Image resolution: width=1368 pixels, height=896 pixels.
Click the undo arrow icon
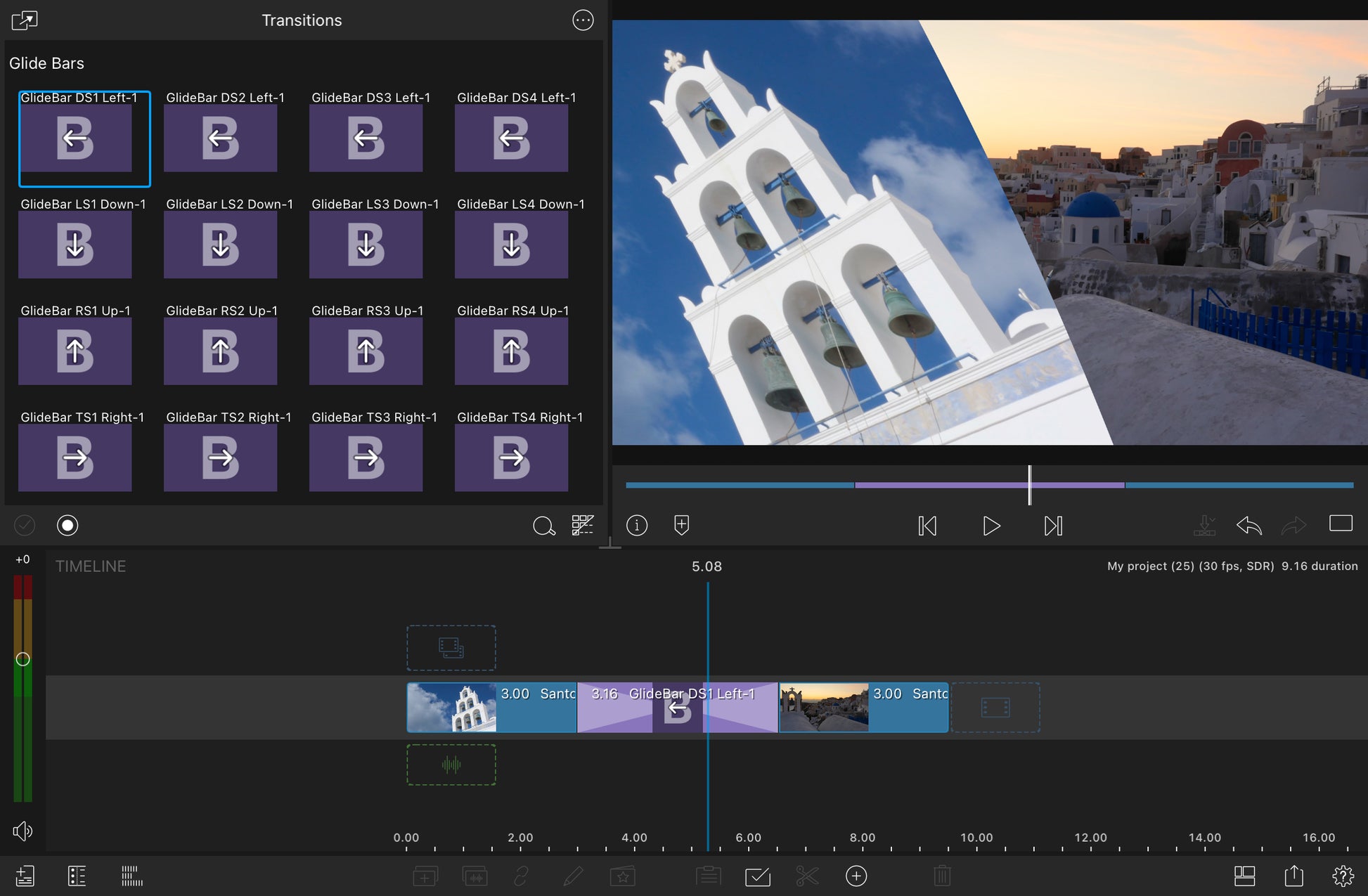coord(1248,525)
